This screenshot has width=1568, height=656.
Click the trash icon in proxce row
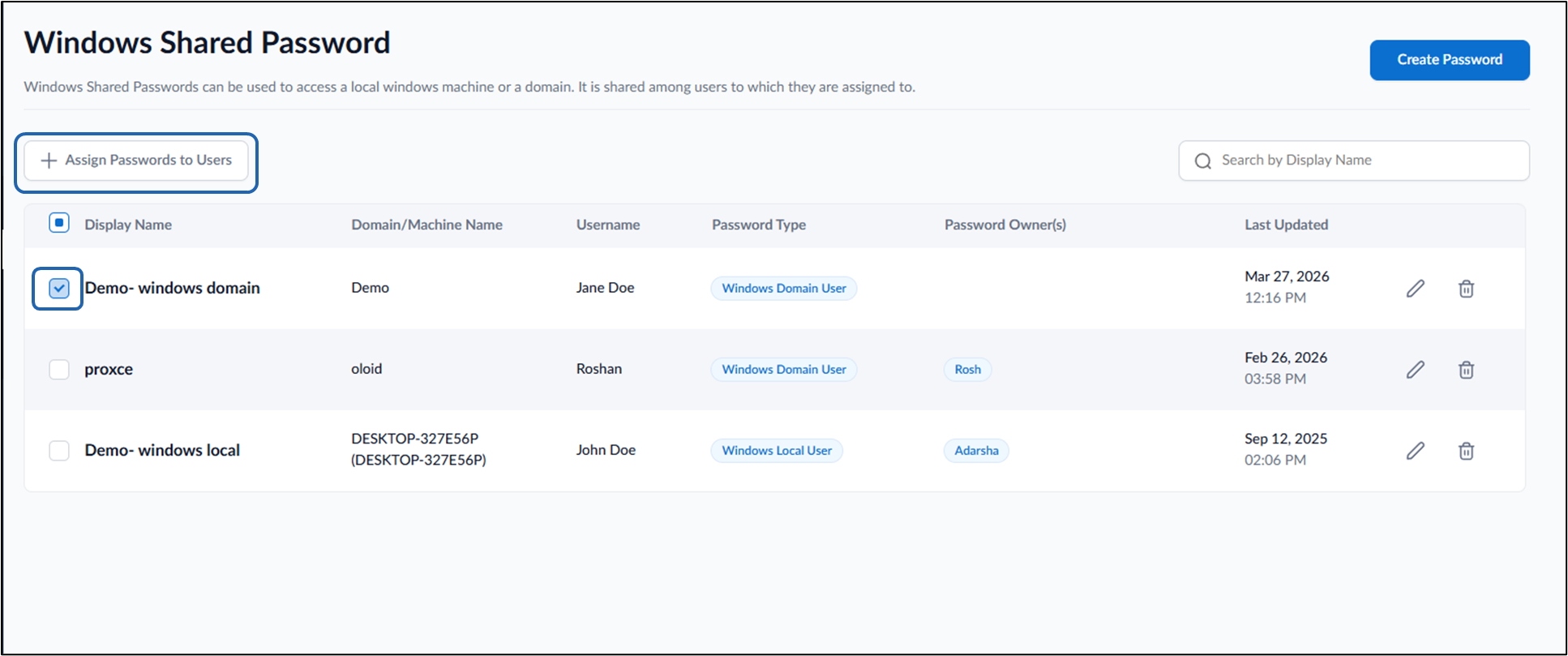[x=1466, y=370]
